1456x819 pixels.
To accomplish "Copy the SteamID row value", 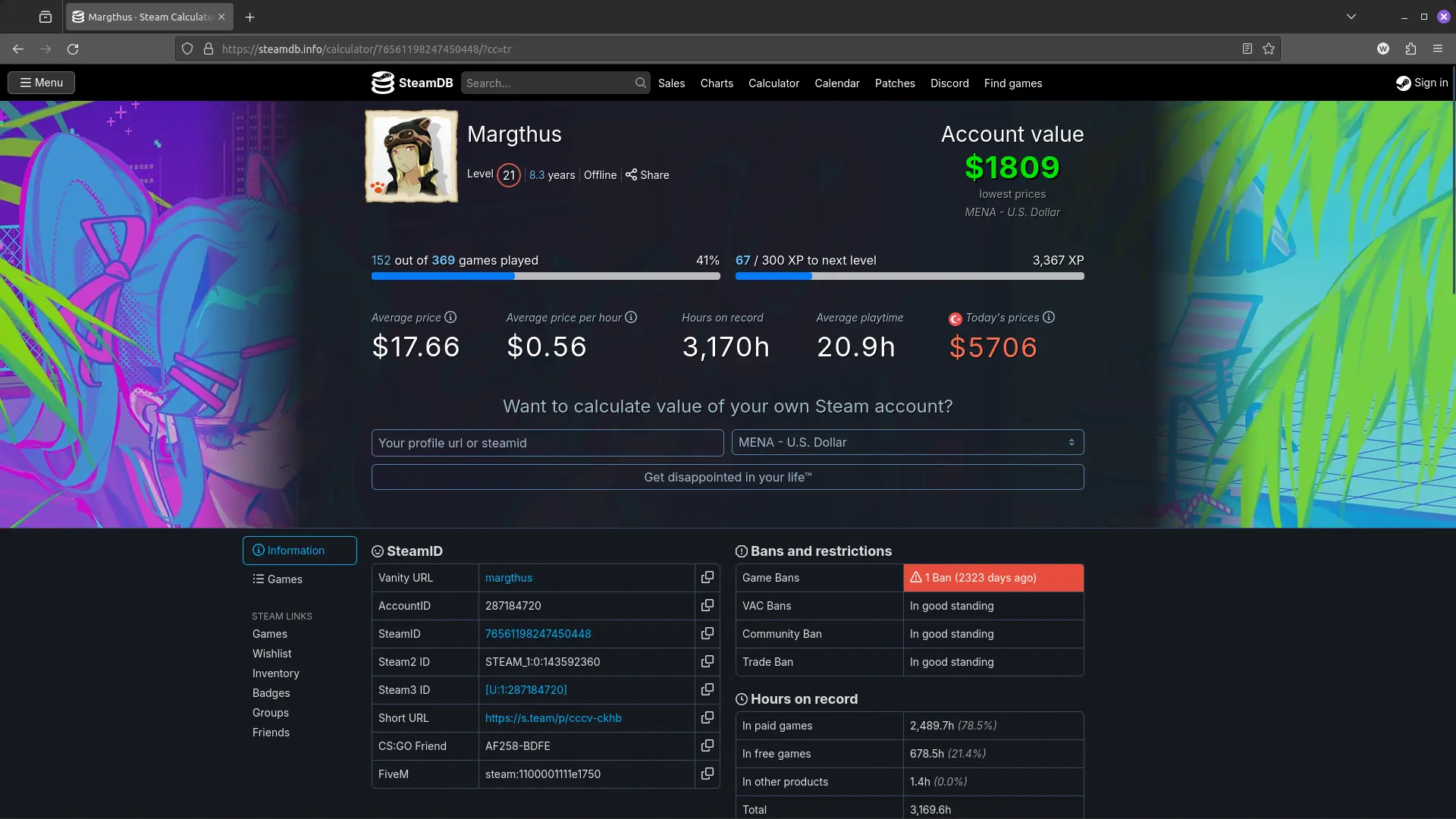I will [707, 633].
